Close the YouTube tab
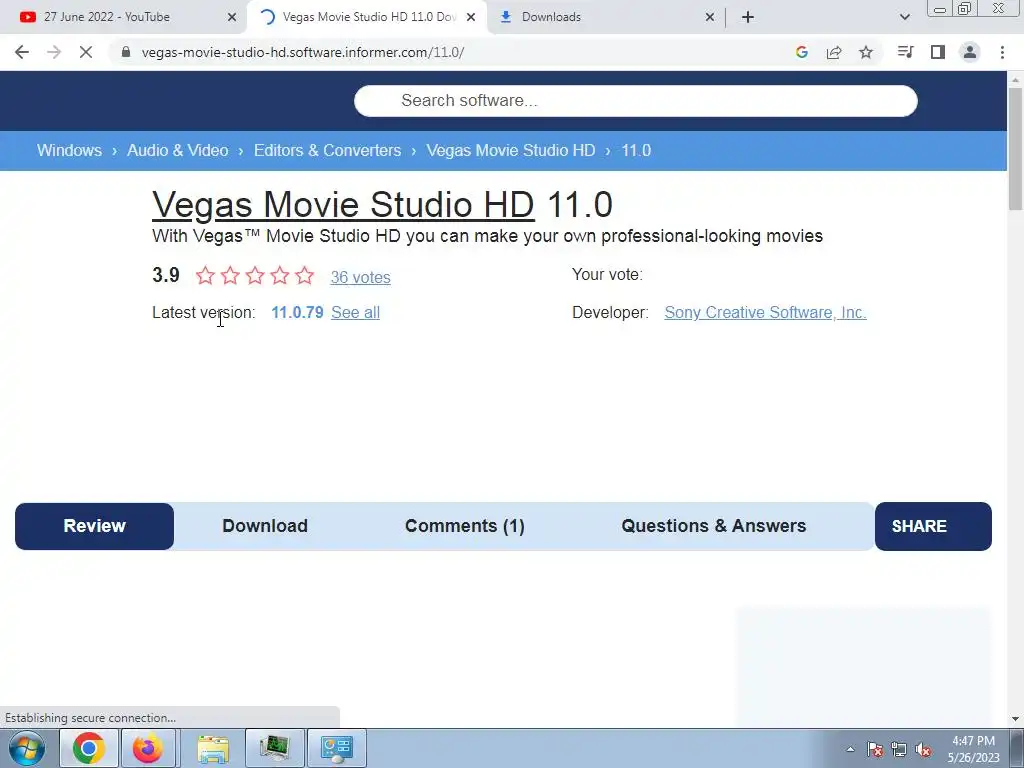The height and width of the screenshot is (768, 1024). click(x=232, y=17)
